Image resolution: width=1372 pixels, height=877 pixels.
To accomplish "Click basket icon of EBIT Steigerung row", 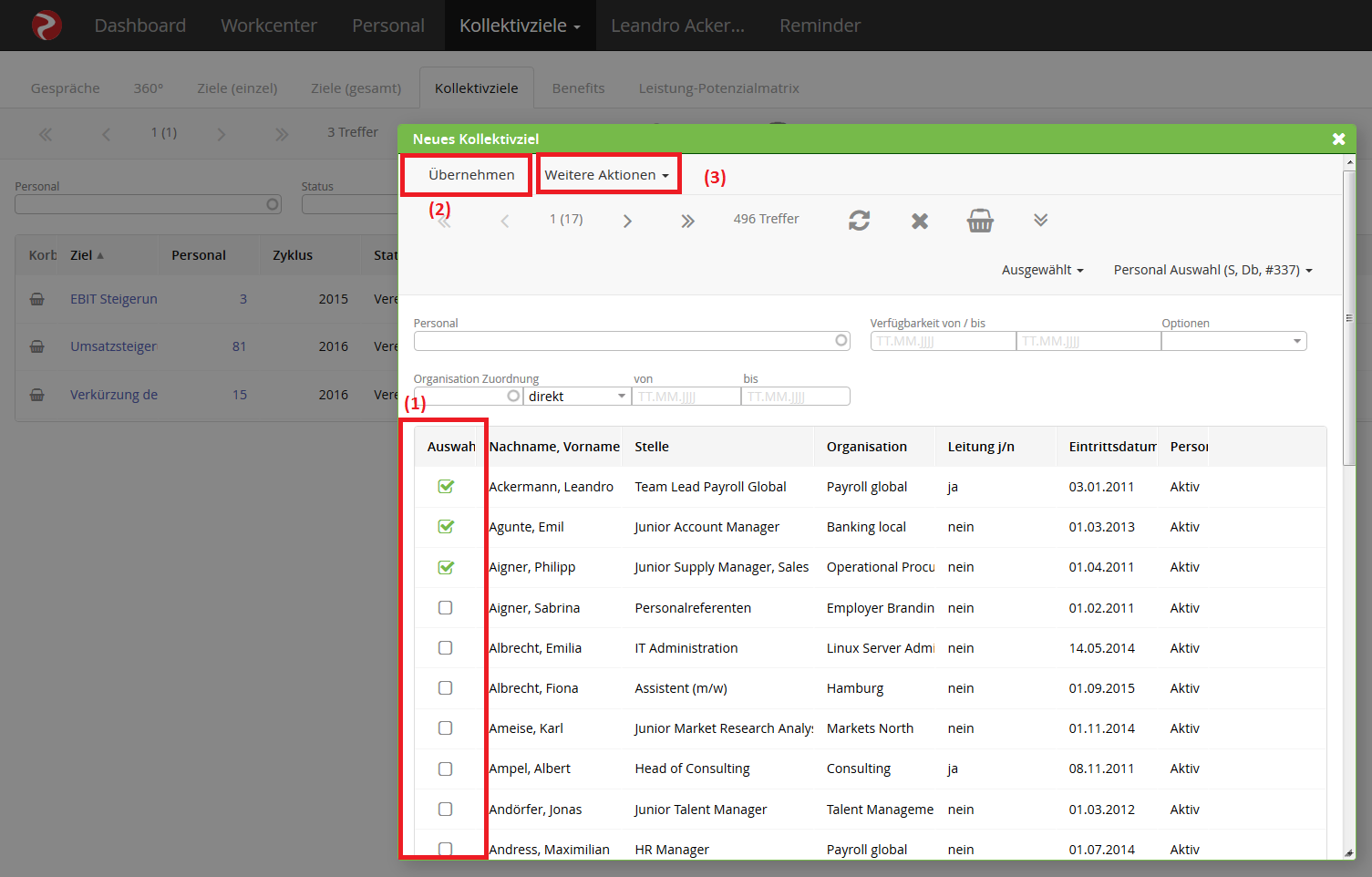I will pyautogui.click(x=36, y=299).
